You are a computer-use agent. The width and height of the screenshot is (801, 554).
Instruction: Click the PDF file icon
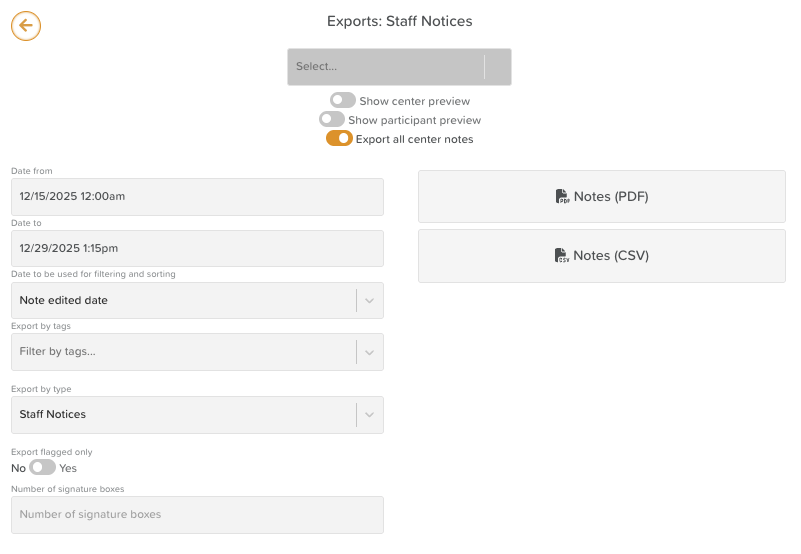click(x=562, y=197)
